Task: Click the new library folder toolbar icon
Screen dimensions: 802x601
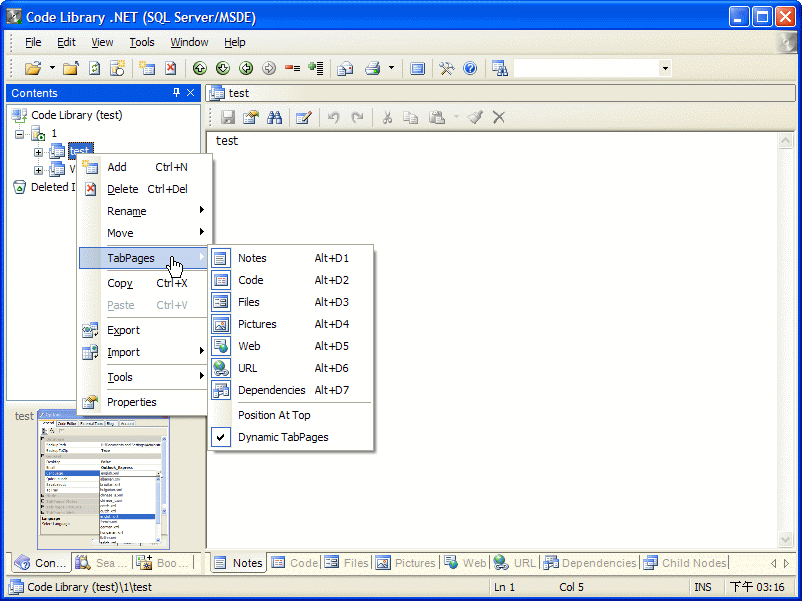Action: tap(71, 68)
